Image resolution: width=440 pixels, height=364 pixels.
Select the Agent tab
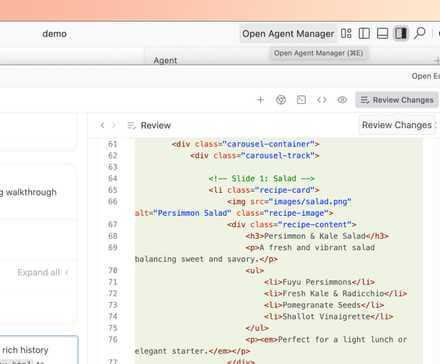(165, 60)
